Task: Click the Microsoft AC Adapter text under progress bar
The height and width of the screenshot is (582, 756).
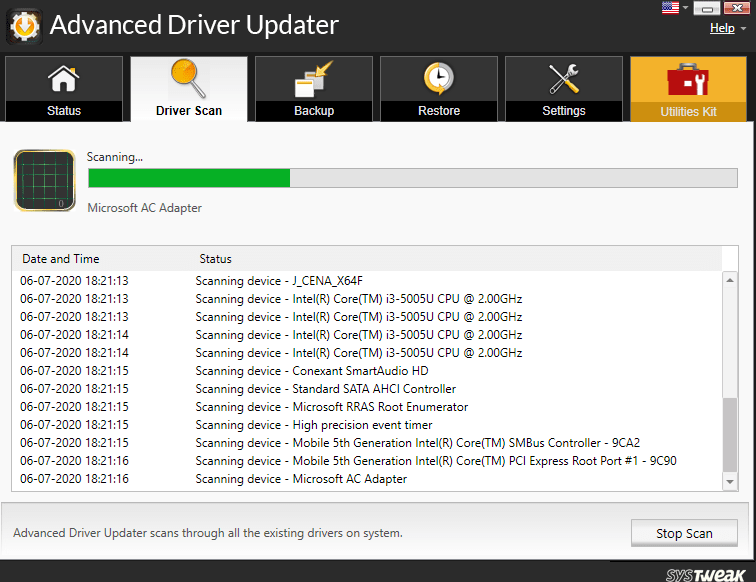Action: pyautogui.click(x=145, y=208)
